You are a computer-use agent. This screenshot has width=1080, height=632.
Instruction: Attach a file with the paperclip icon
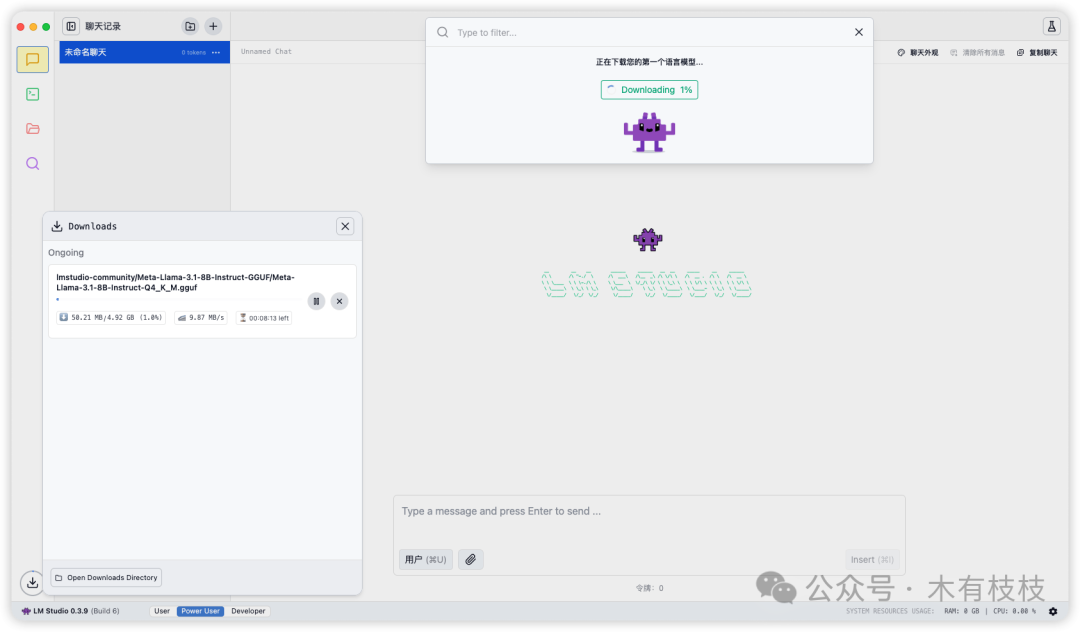tap(470, 560)
